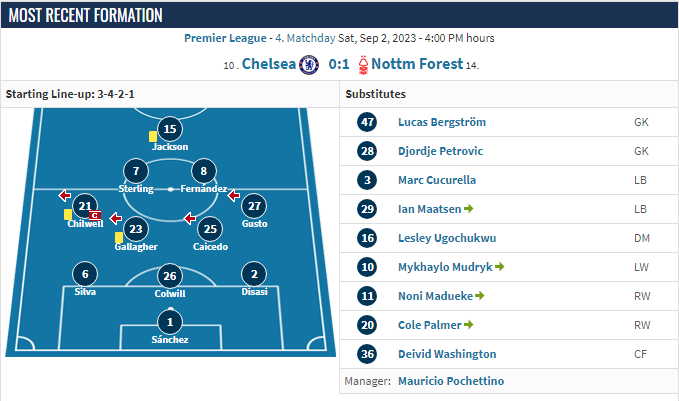Viewport: 679px width, 401px height.
Task: Open the Premier League competition link
Action: pyautogui.click(x=225, y=38)
